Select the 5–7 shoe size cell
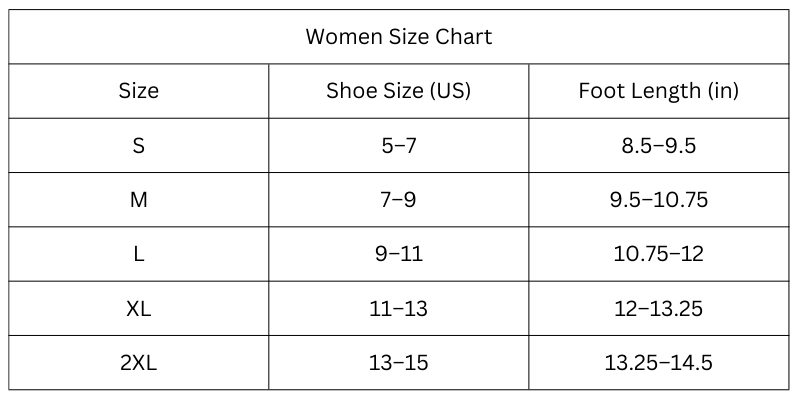The width and height of the screenshot is (800, 400). point(398,146)
